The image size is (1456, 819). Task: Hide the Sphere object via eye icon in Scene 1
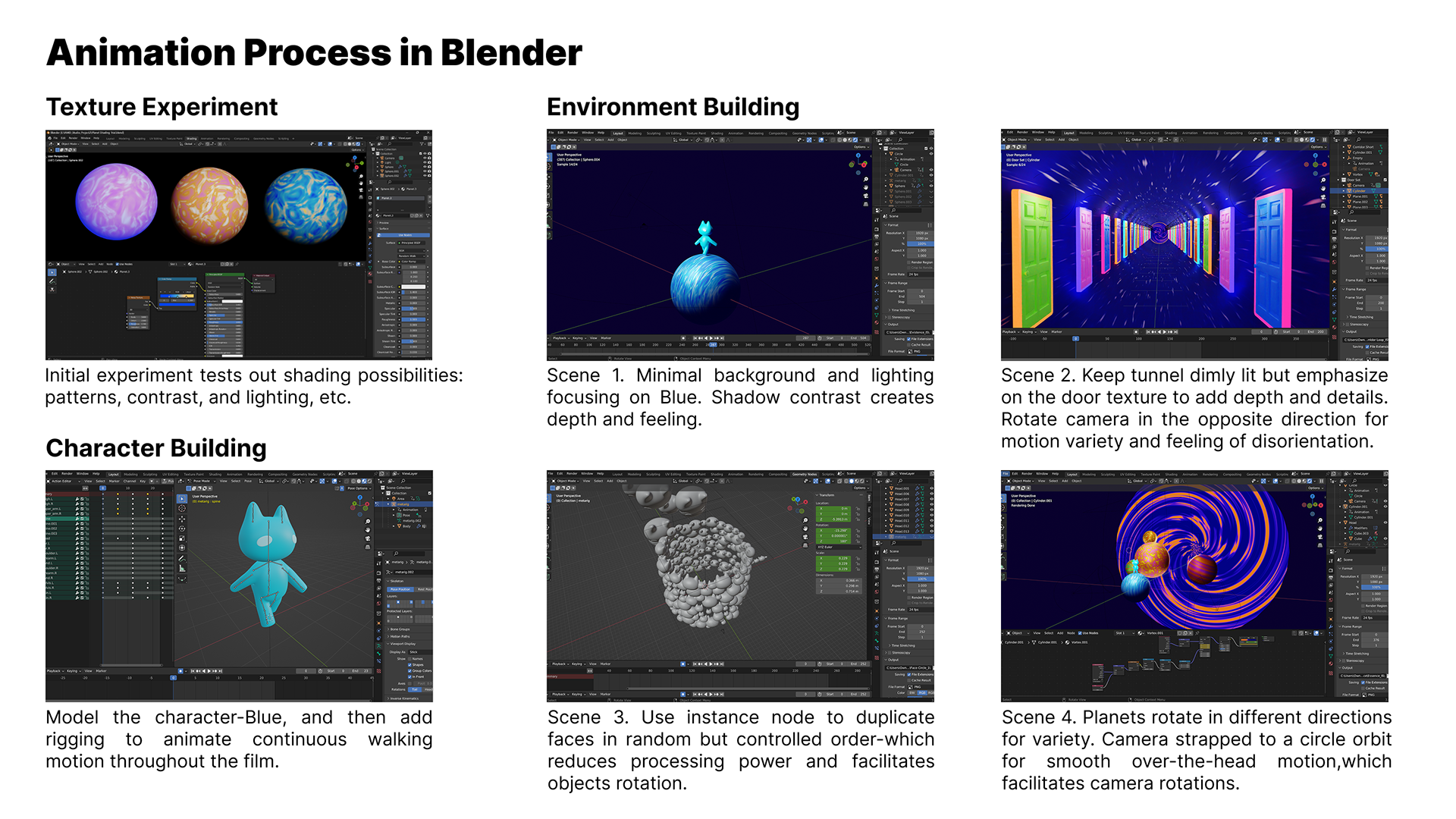coord(931,186)
